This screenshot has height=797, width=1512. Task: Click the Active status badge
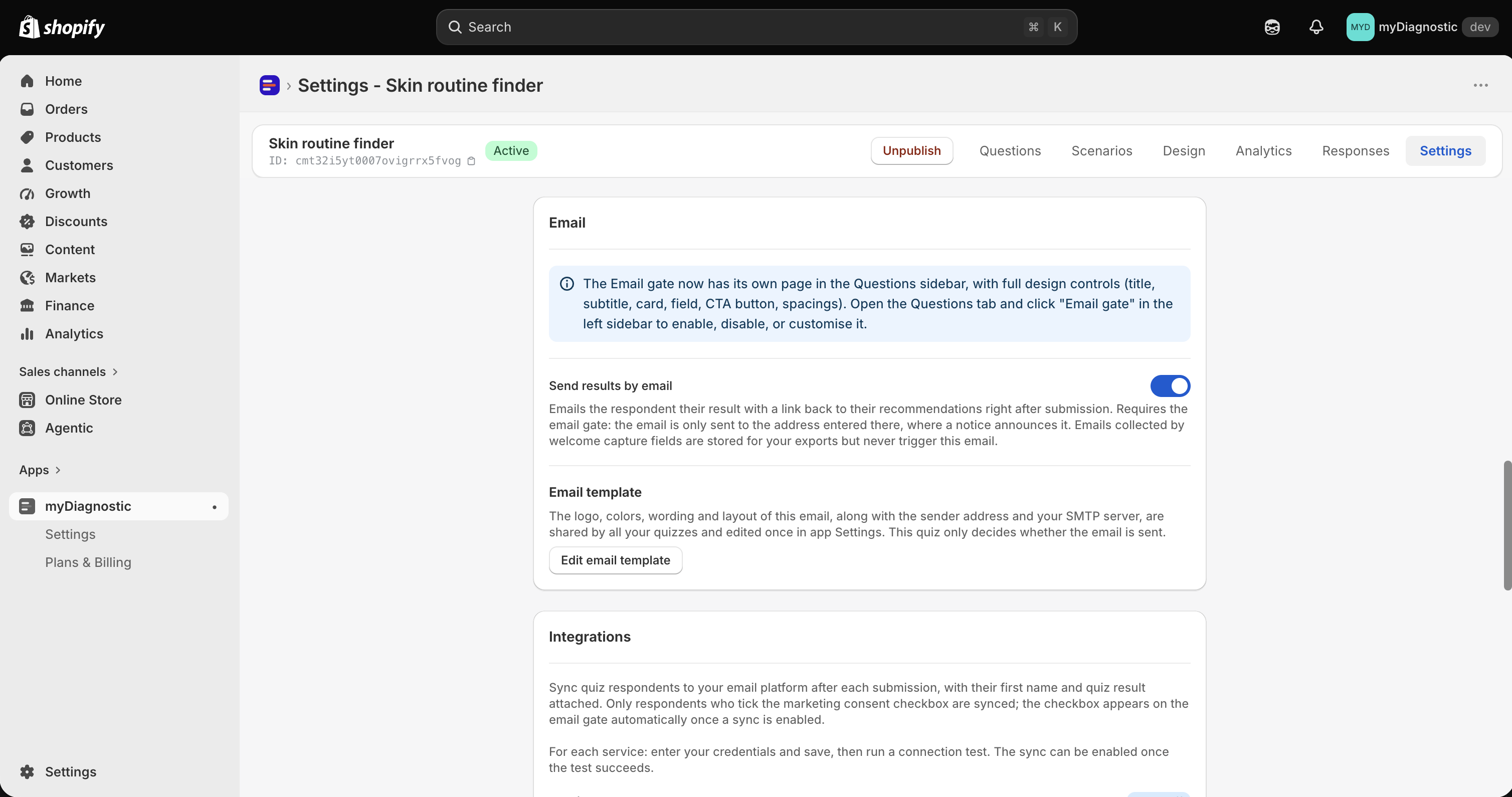[511, 151]
